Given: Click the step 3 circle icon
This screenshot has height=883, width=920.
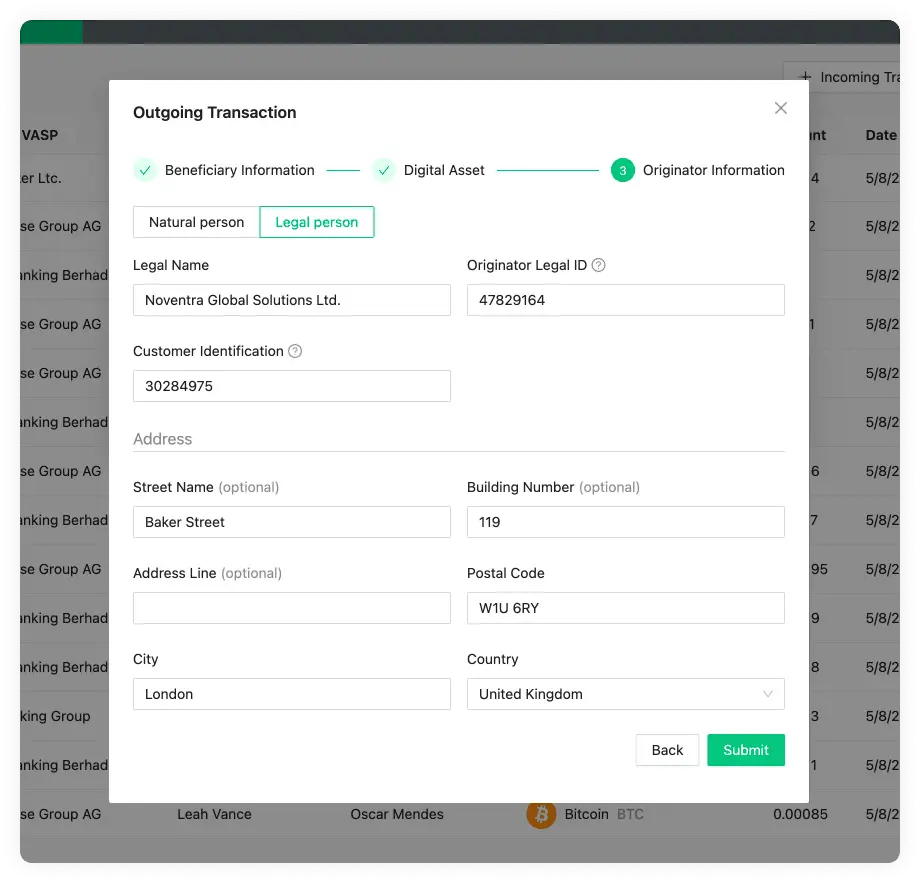Looking at the screenshot, I should click(625, 170).
